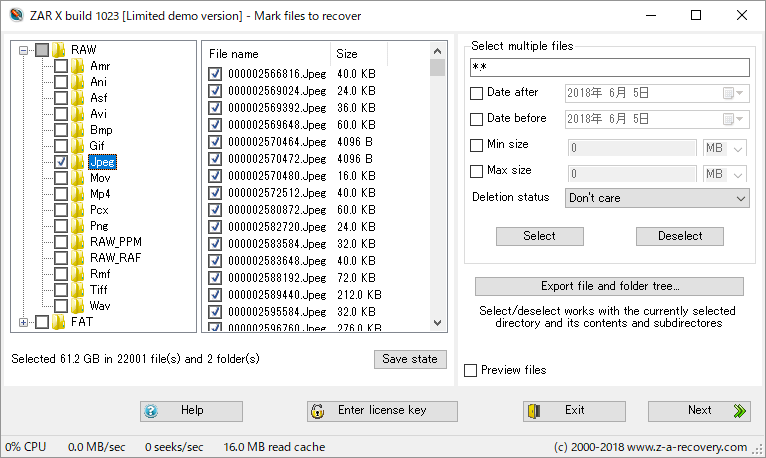Check the FAT folder checkbox
This screenshot has width=766, height=458.
click(42, 322)
